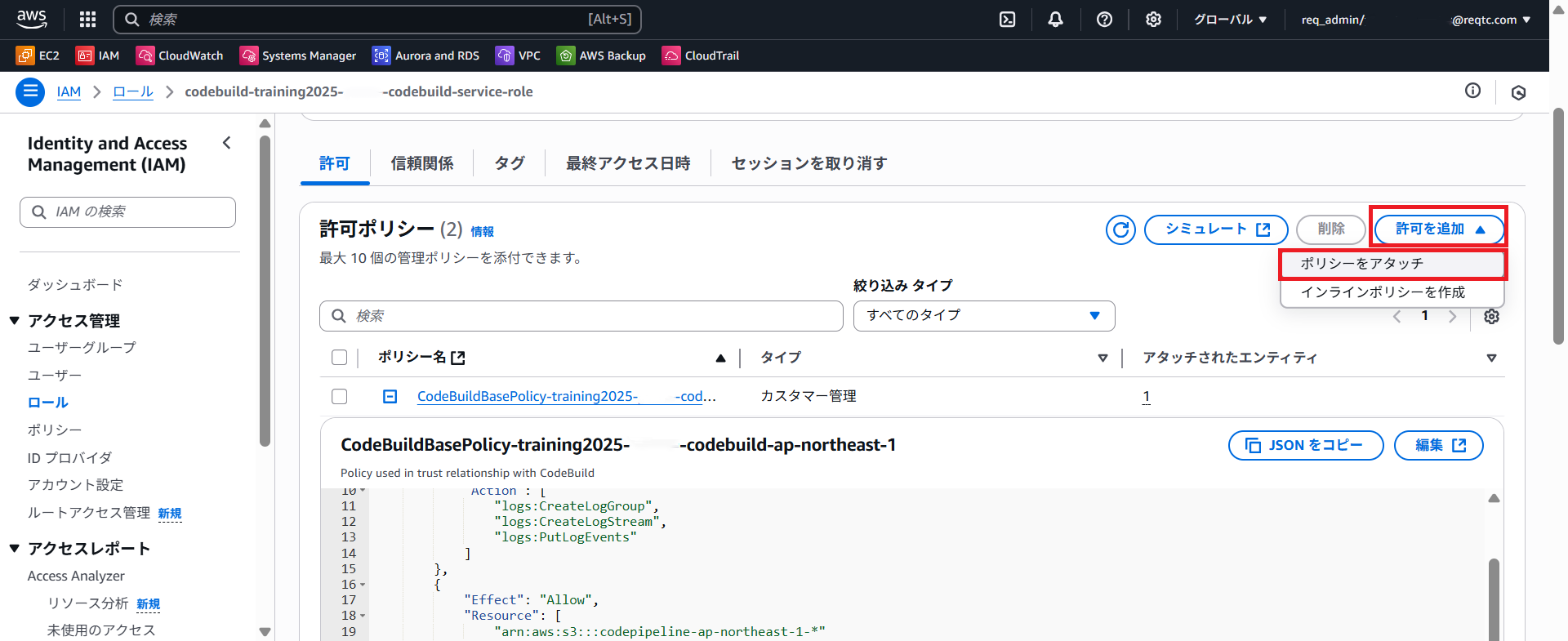Collapse the CodeBuildBasePolicy row details
The height and width of the screenshot is (641, 1568).
(x=390, y=396)
